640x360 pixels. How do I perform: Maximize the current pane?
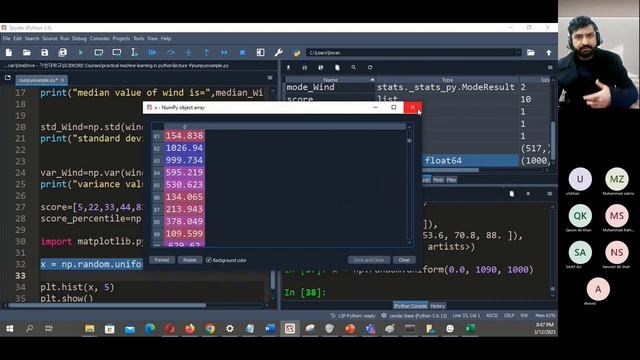point(260,53)
